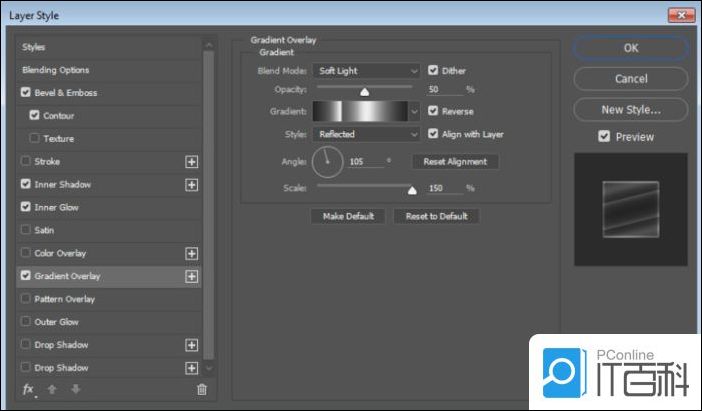Click the Angle dial control
Screen dimensions: 702x411
(327, 161)
